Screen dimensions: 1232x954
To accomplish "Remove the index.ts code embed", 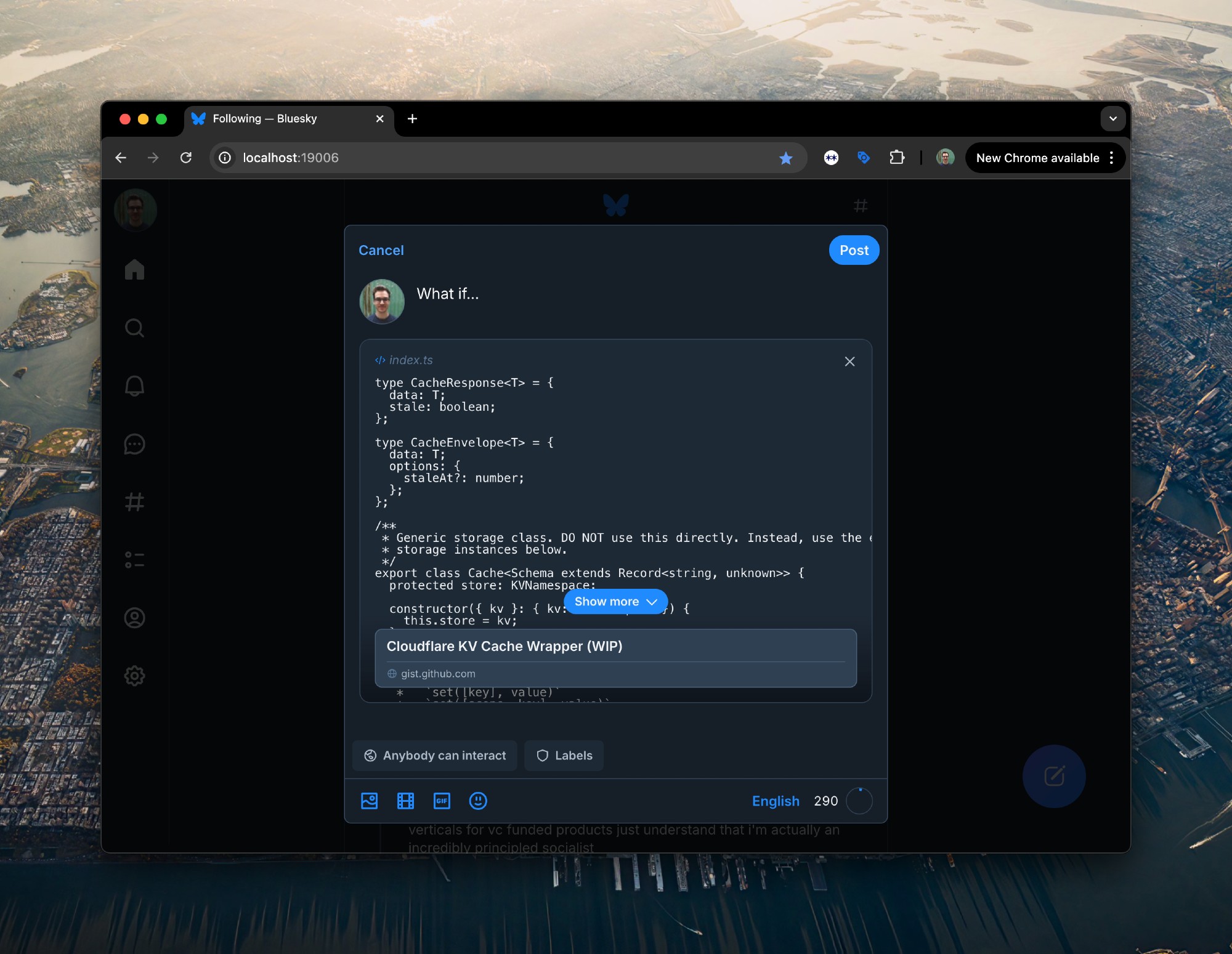I will coord(849,362).
